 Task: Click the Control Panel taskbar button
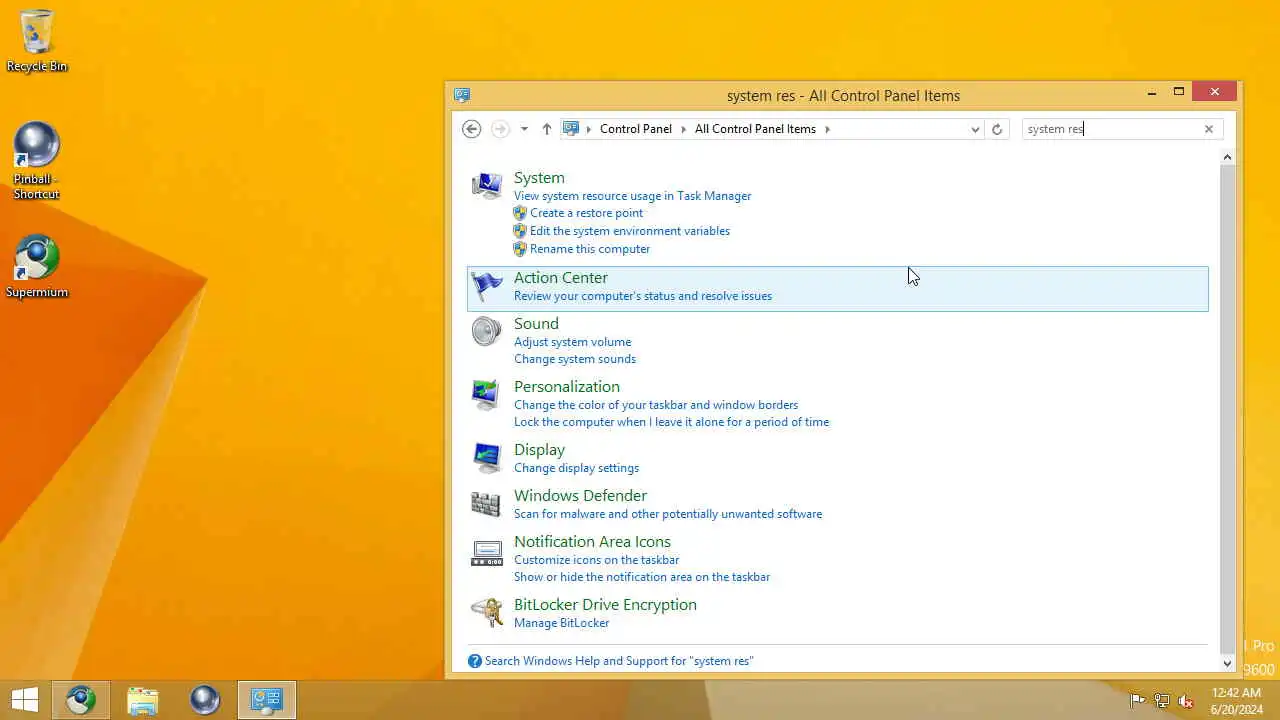coord(267,700)
